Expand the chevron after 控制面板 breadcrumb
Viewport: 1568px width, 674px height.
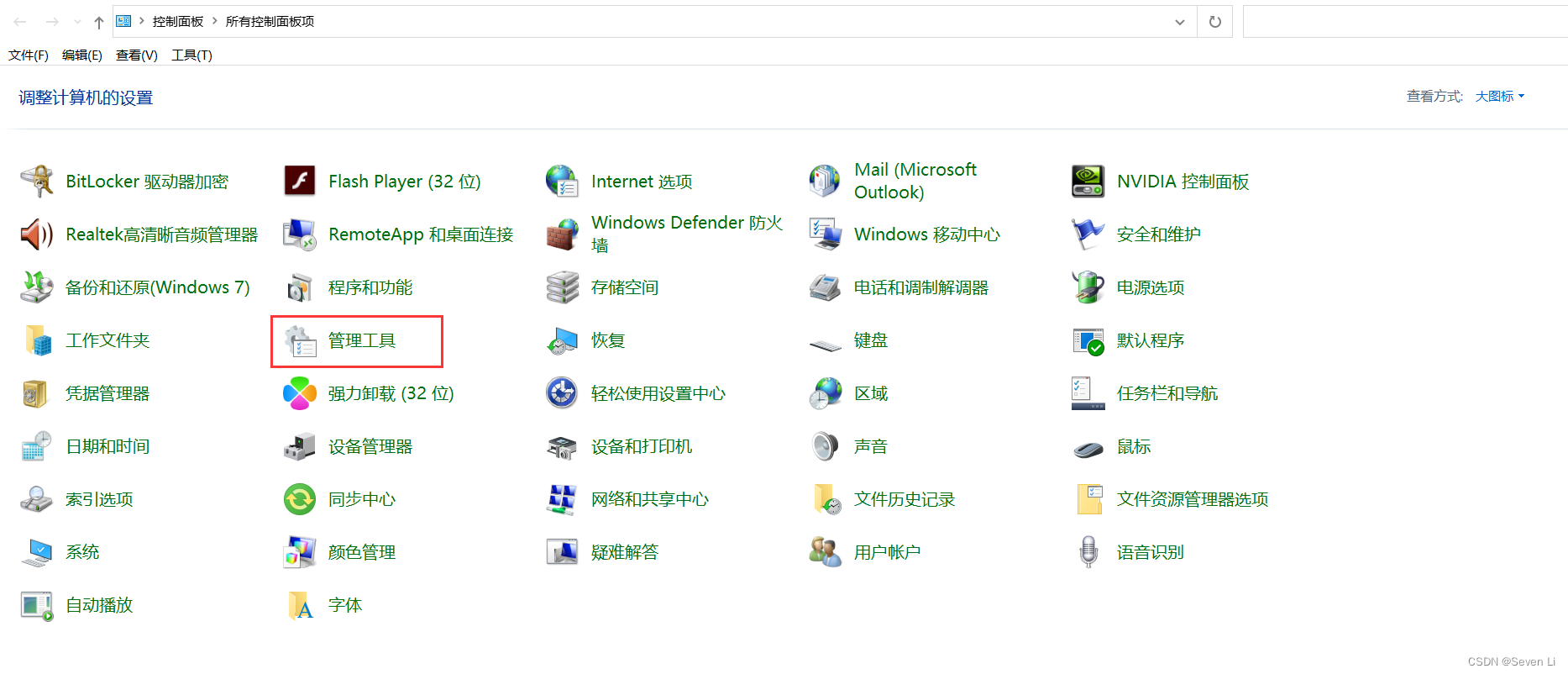(214, 21)
